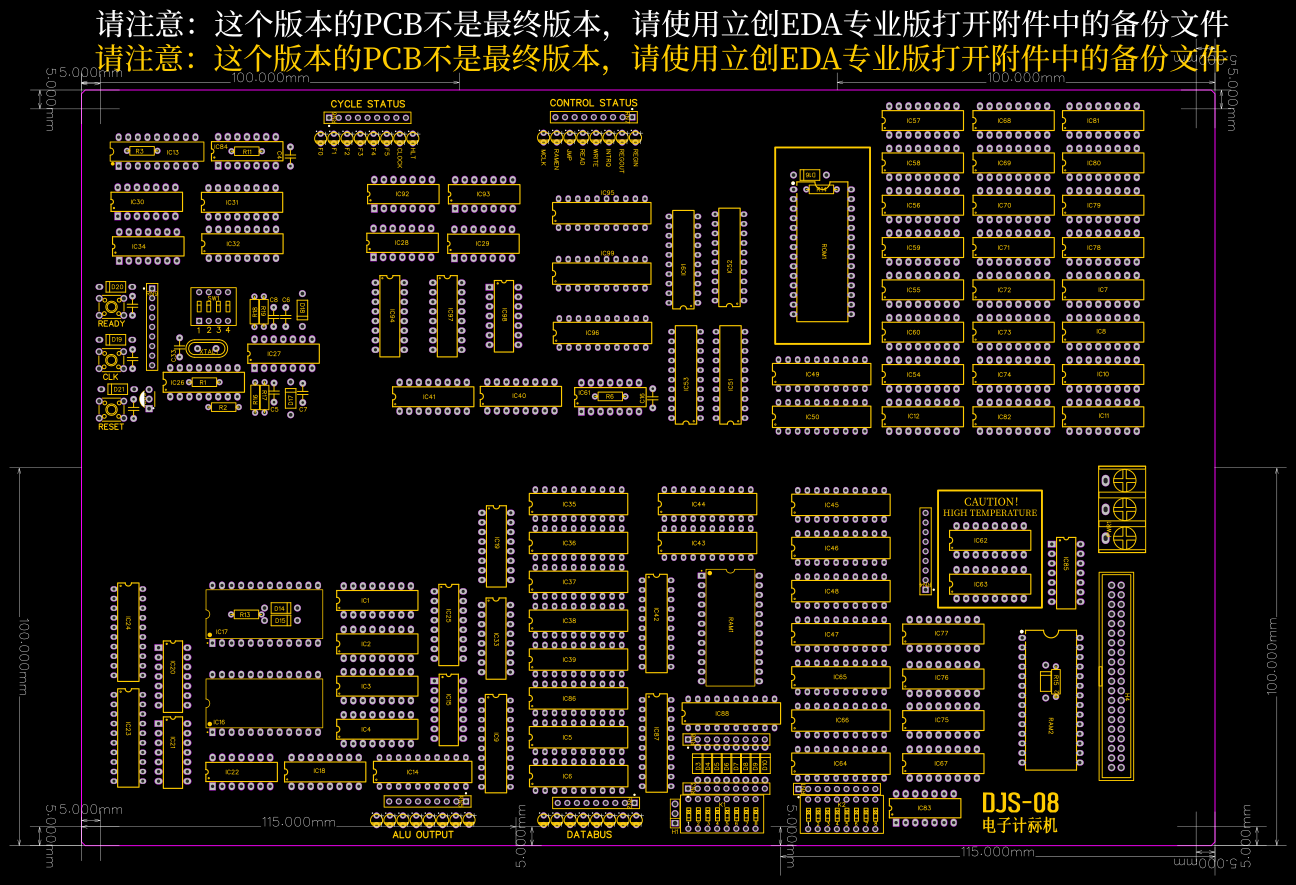Select the CAUTION HIGH TEMPERATURE silkscreen box
The image size is (1296, 885).
990,549
